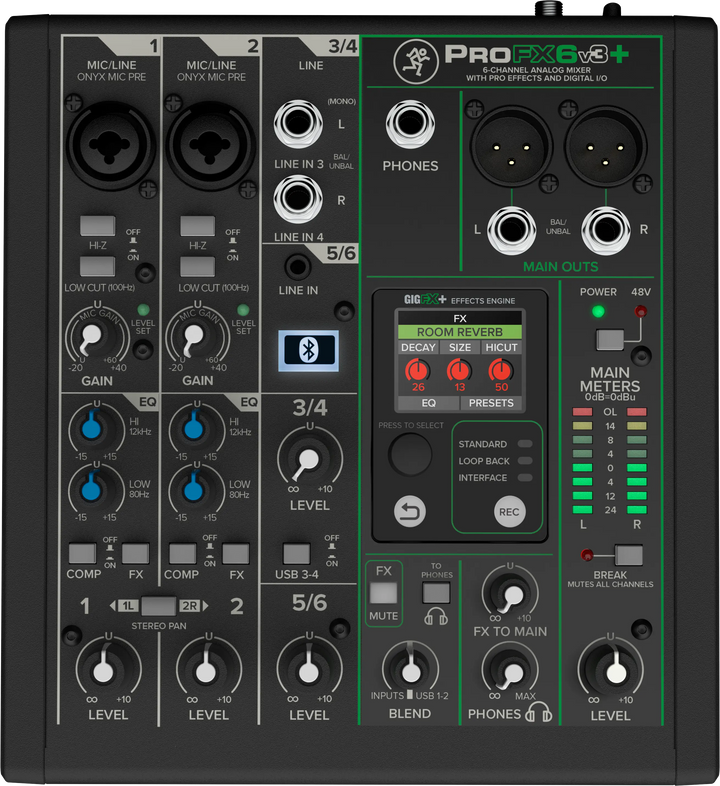Click the DECAY dial showing 26
This screenshot has width=720, height=786.
[x=418, y=371]
